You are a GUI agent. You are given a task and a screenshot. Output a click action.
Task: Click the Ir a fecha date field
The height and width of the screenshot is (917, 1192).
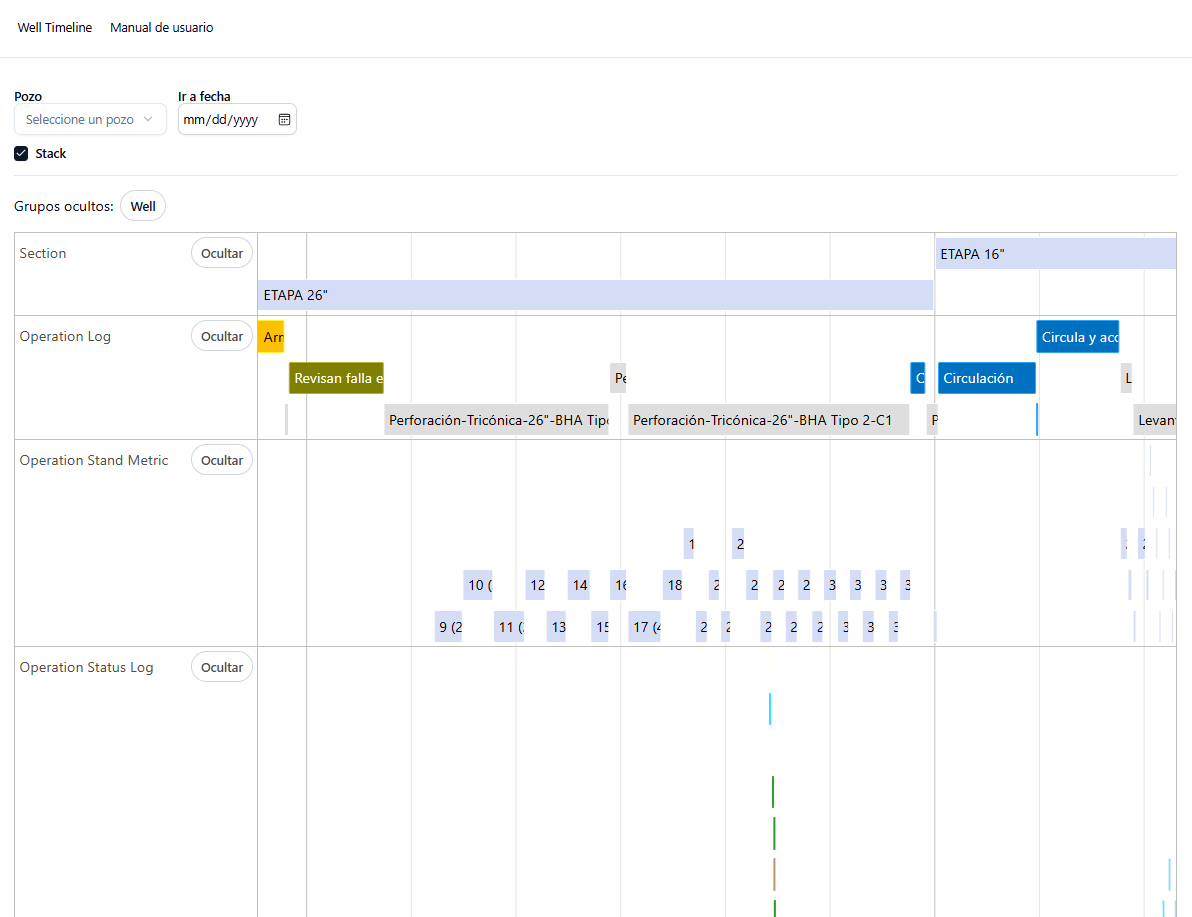tap(225, 119)
